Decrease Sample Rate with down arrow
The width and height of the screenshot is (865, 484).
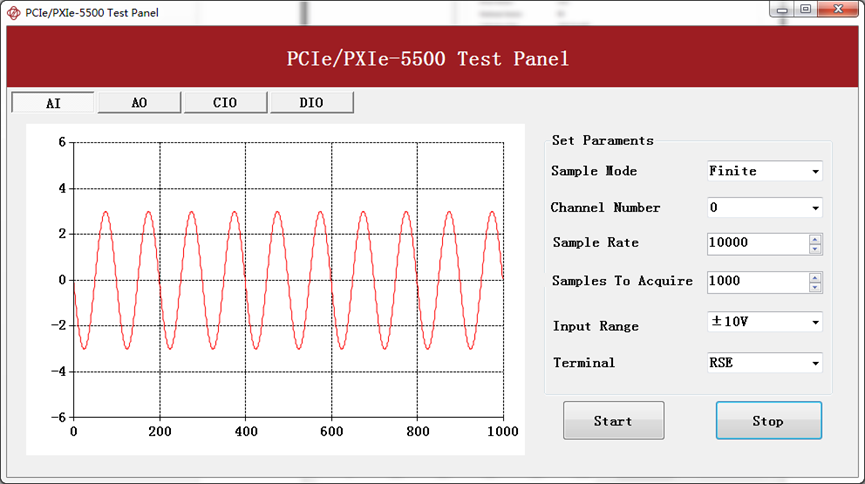(815, 249)
